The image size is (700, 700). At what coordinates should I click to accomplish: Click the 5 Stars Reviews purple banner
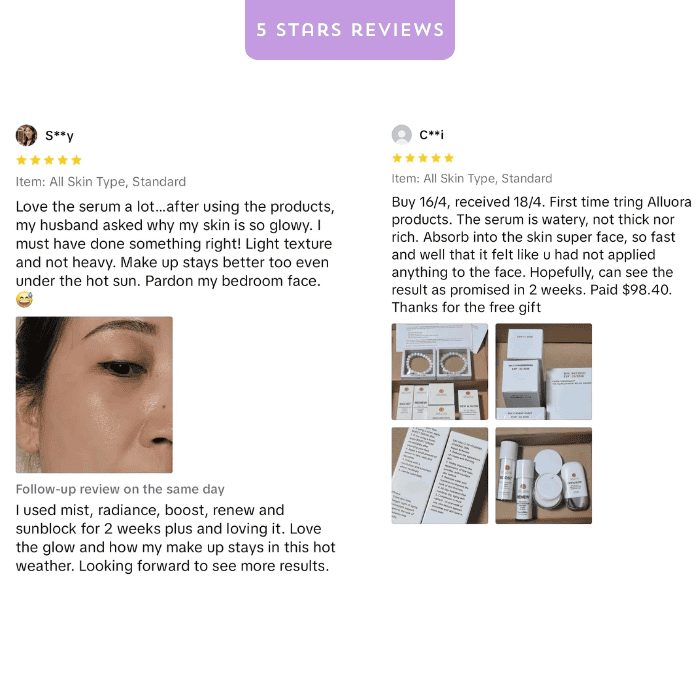350,29
